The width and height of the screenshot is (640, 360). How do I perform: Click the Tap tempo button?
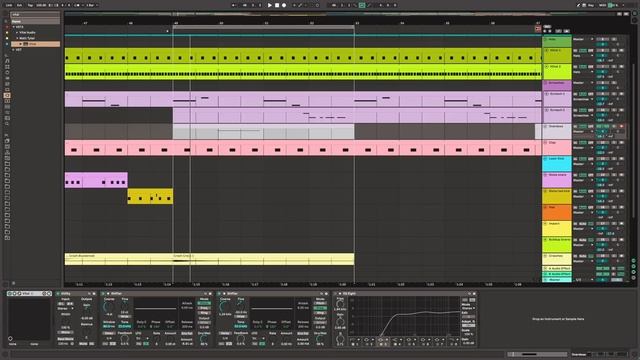[x=30, y=5]
